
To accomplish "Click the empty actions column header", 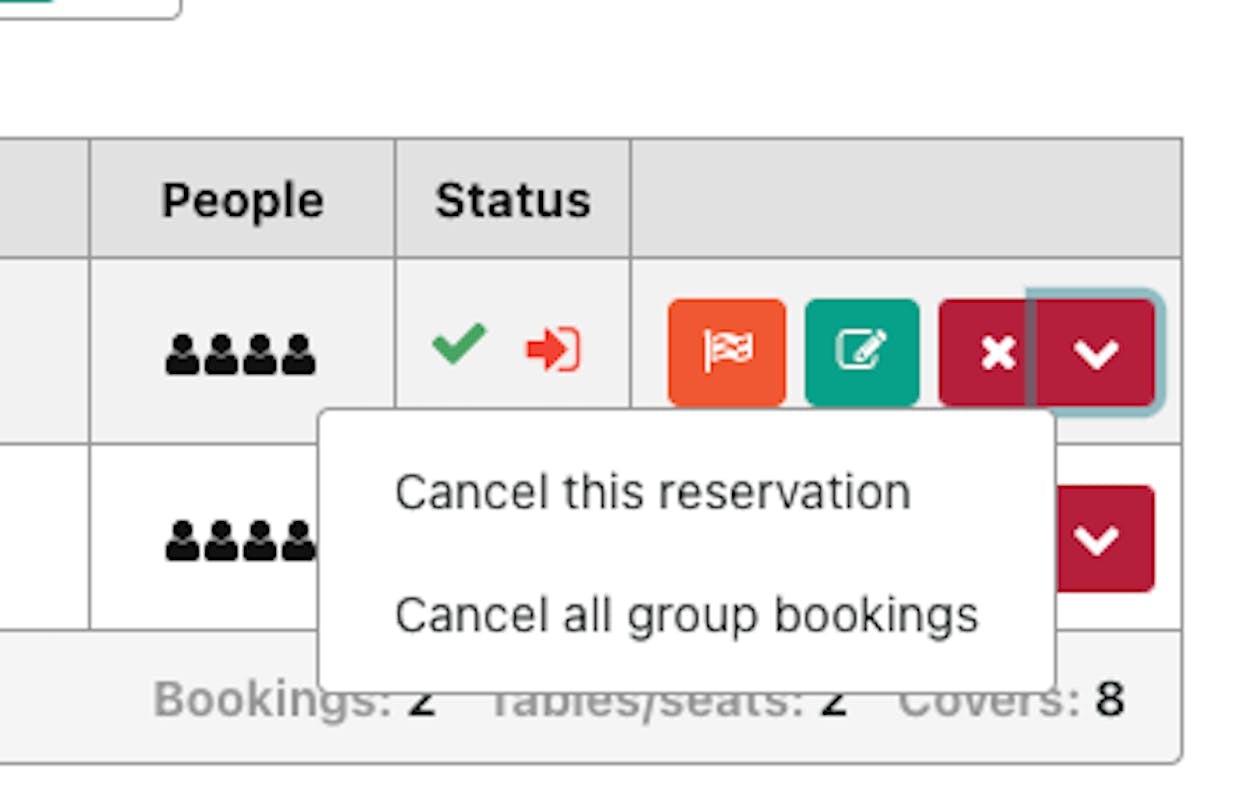I will (x=906, y=198).
